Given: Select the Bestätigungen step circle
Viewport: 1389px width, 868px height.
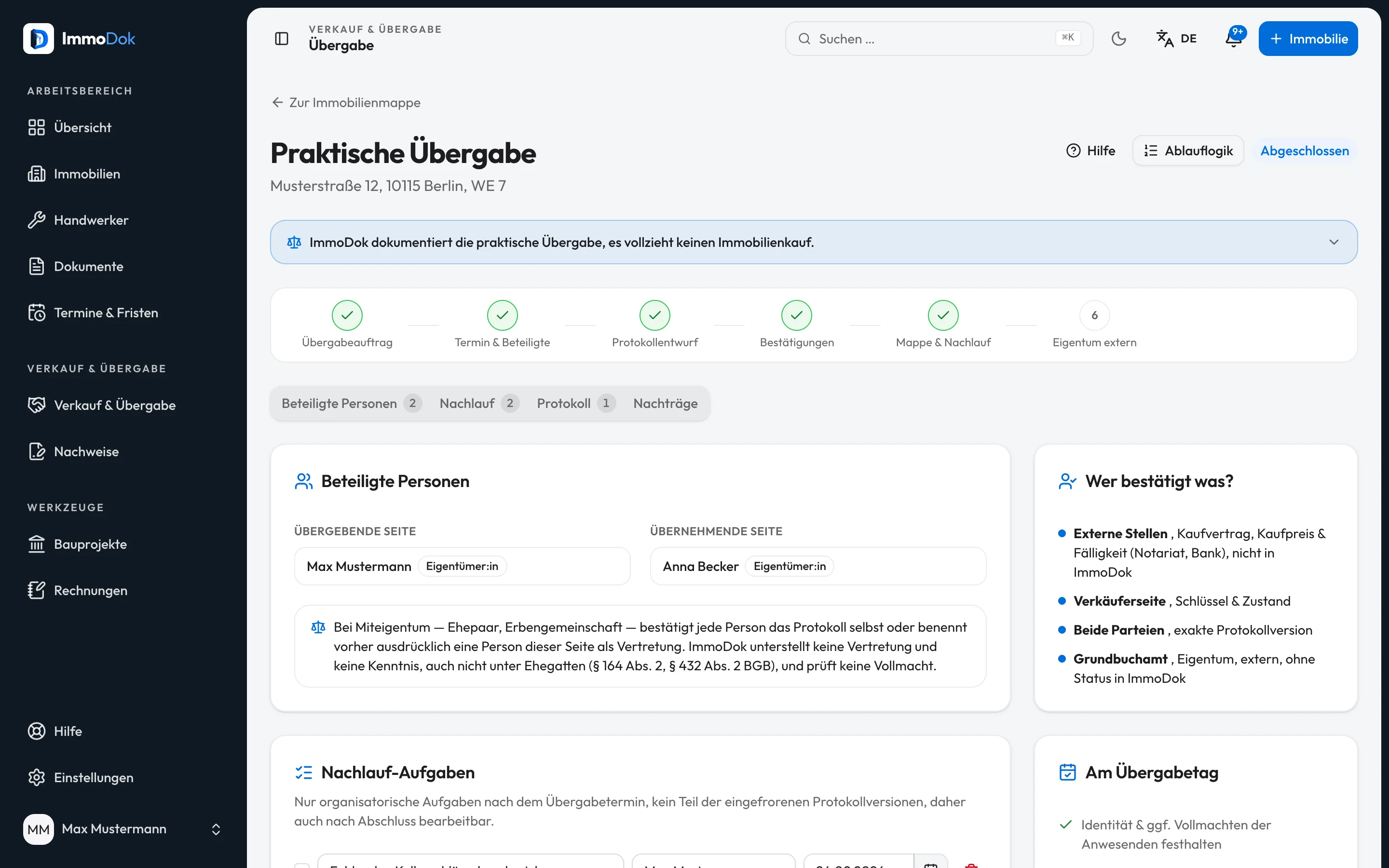Looking at the screenshot, I should tap(797, 315).
